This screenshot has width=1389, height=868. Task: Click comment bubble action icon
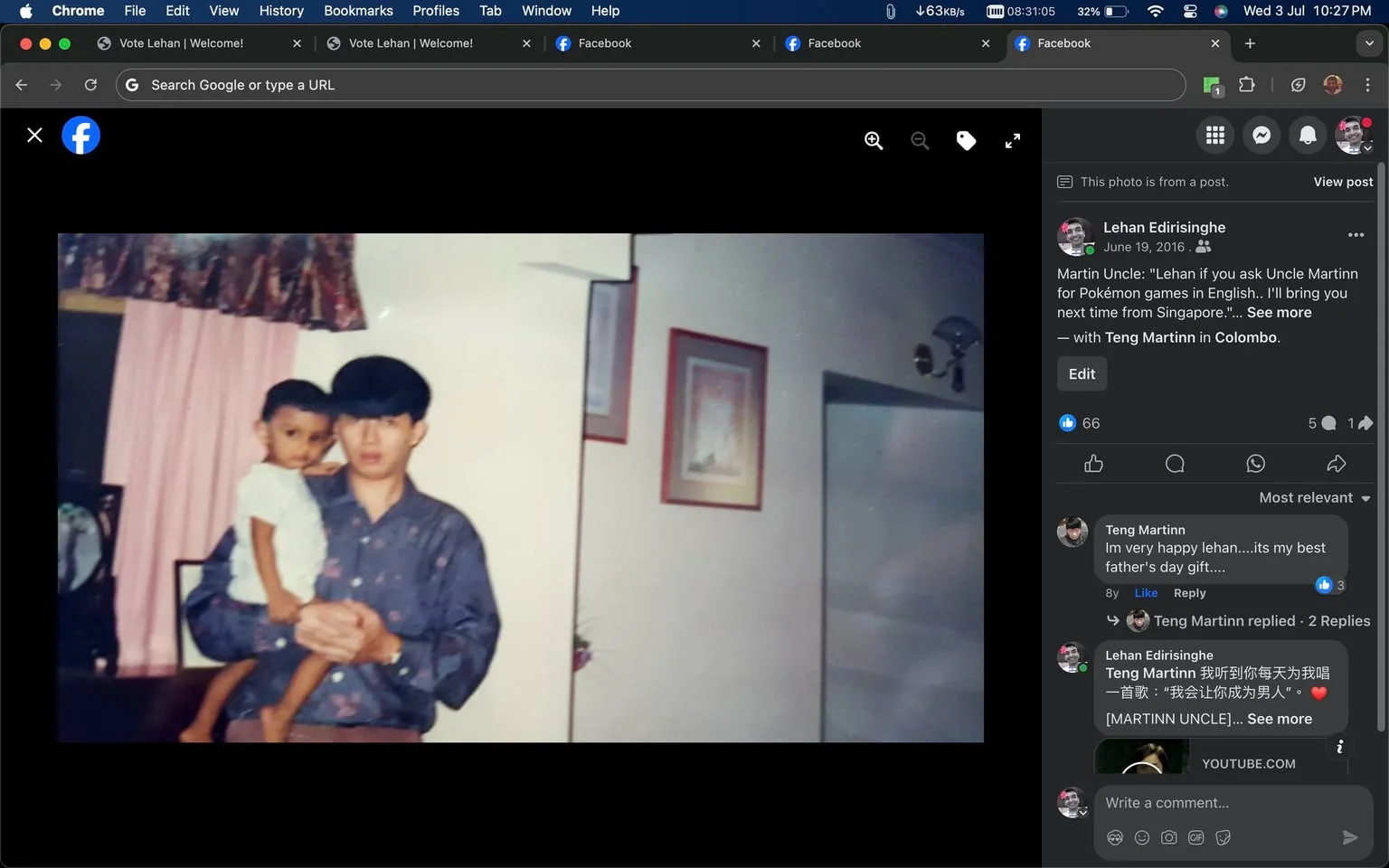pyautogui.click(x=1175, y=464)
